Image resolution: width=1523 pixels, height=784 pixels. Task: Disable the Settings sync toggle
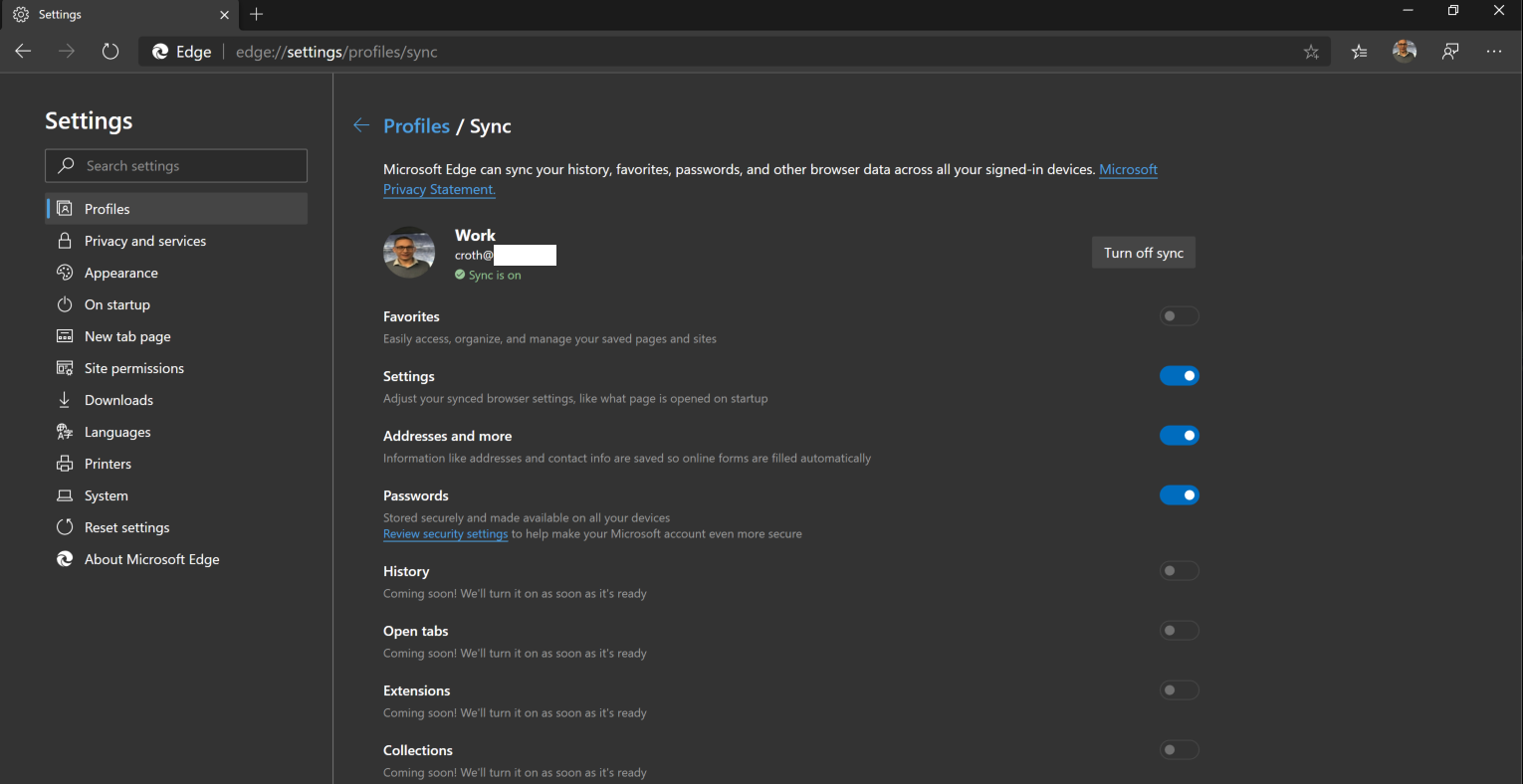click(x=1179, y=376)
